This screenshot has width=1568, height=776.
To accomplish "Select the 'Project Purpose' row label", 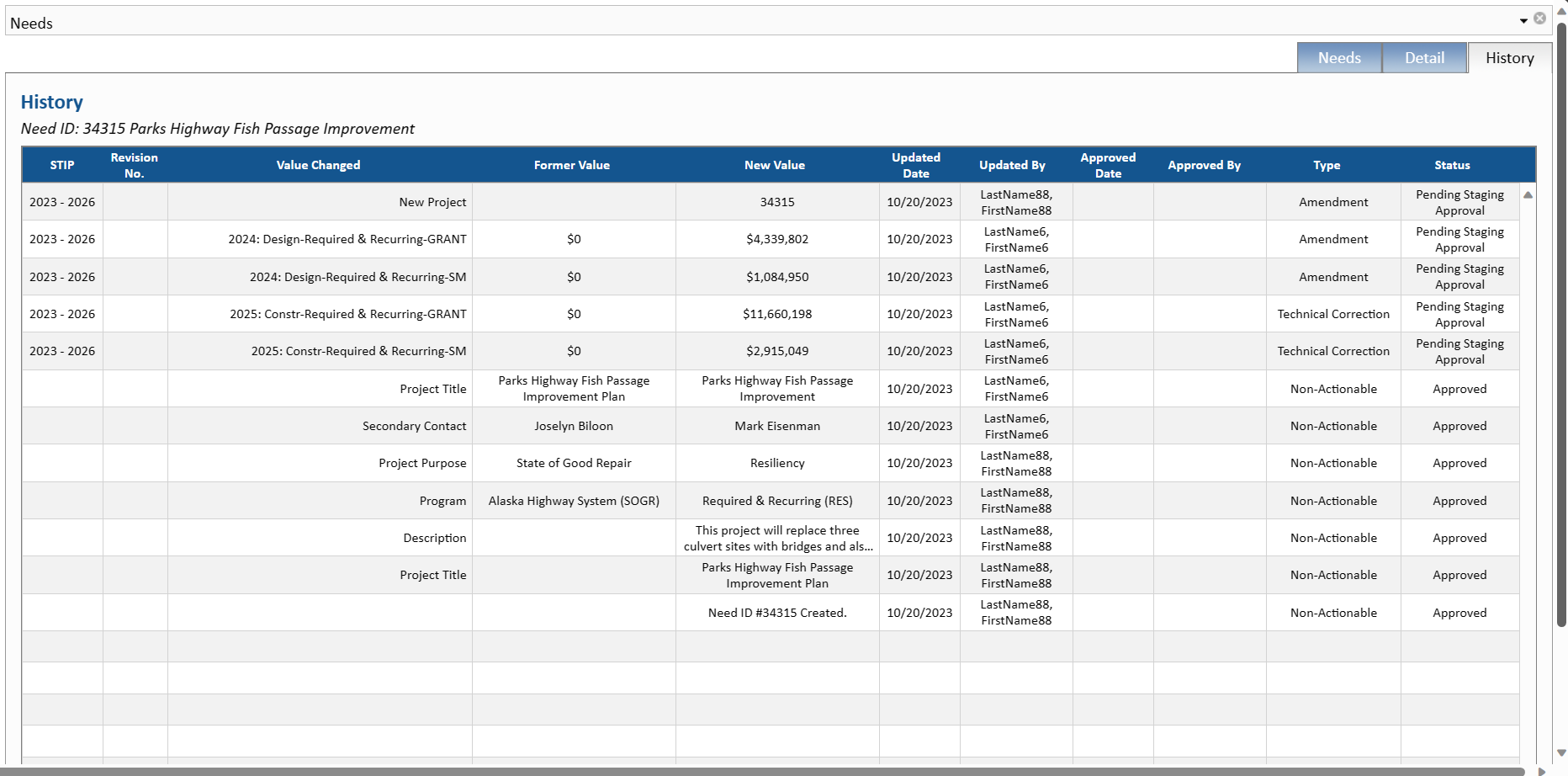I will click(320, 463).
